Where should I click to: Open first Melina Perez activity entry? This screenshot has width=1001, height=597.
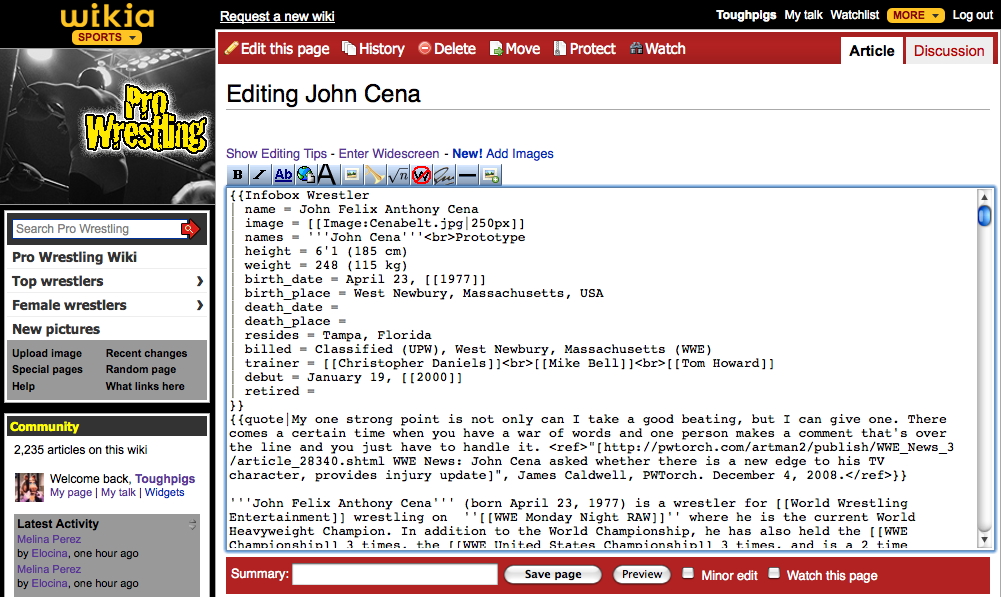pyautogui.click(x=49, y=539)
